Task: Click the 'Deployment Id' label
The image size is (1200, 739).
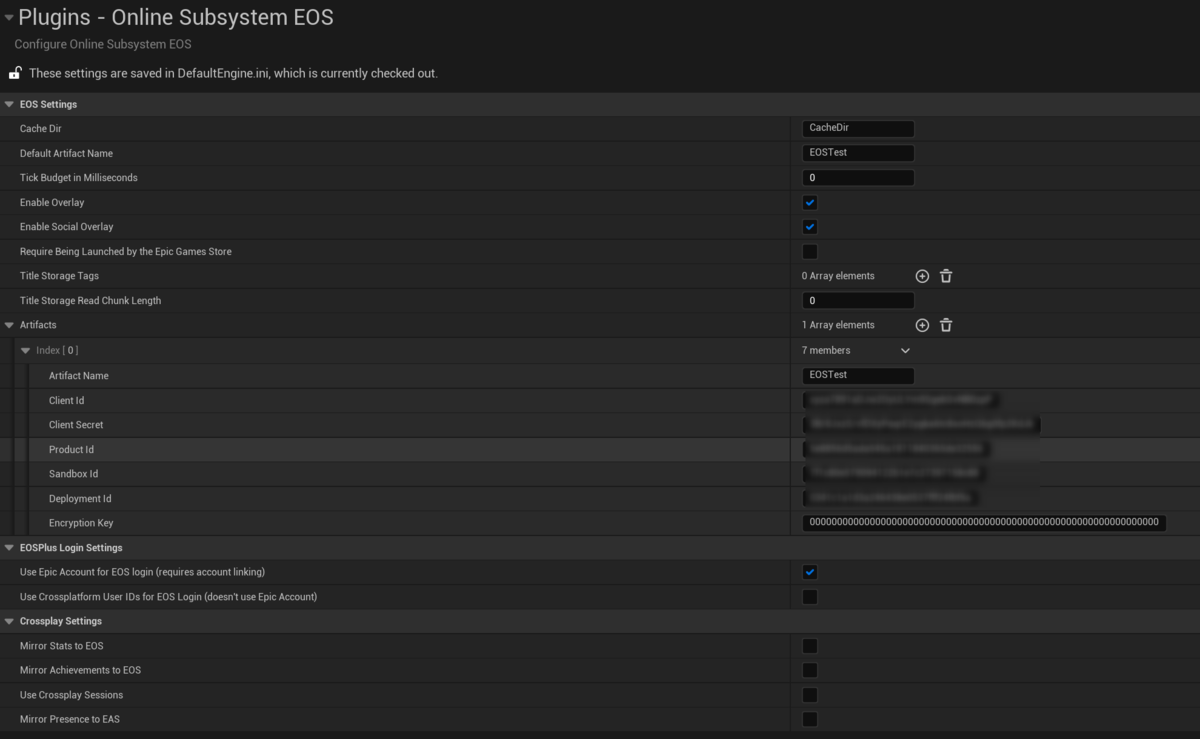Action: [x=80, y=499]
